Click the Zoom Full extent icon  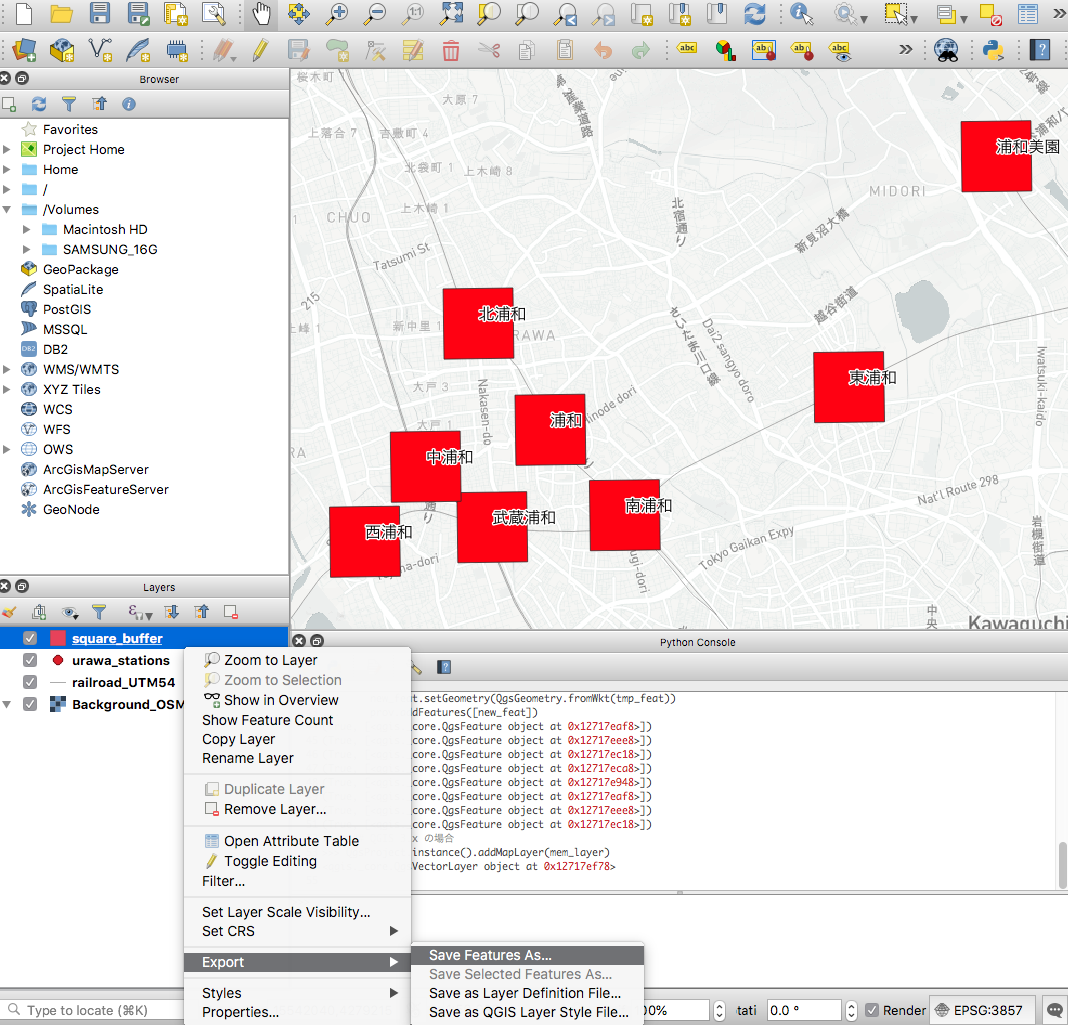(451, 14)
